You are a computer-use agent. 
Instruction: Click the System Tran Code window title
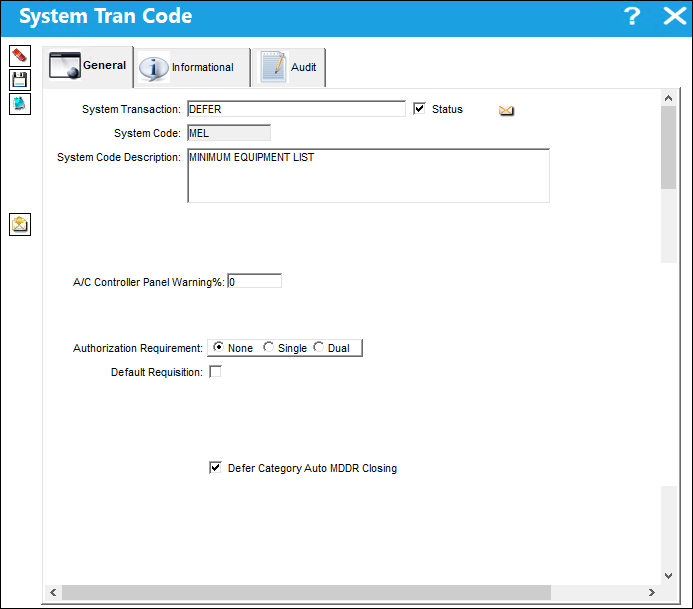coord(106,16)
